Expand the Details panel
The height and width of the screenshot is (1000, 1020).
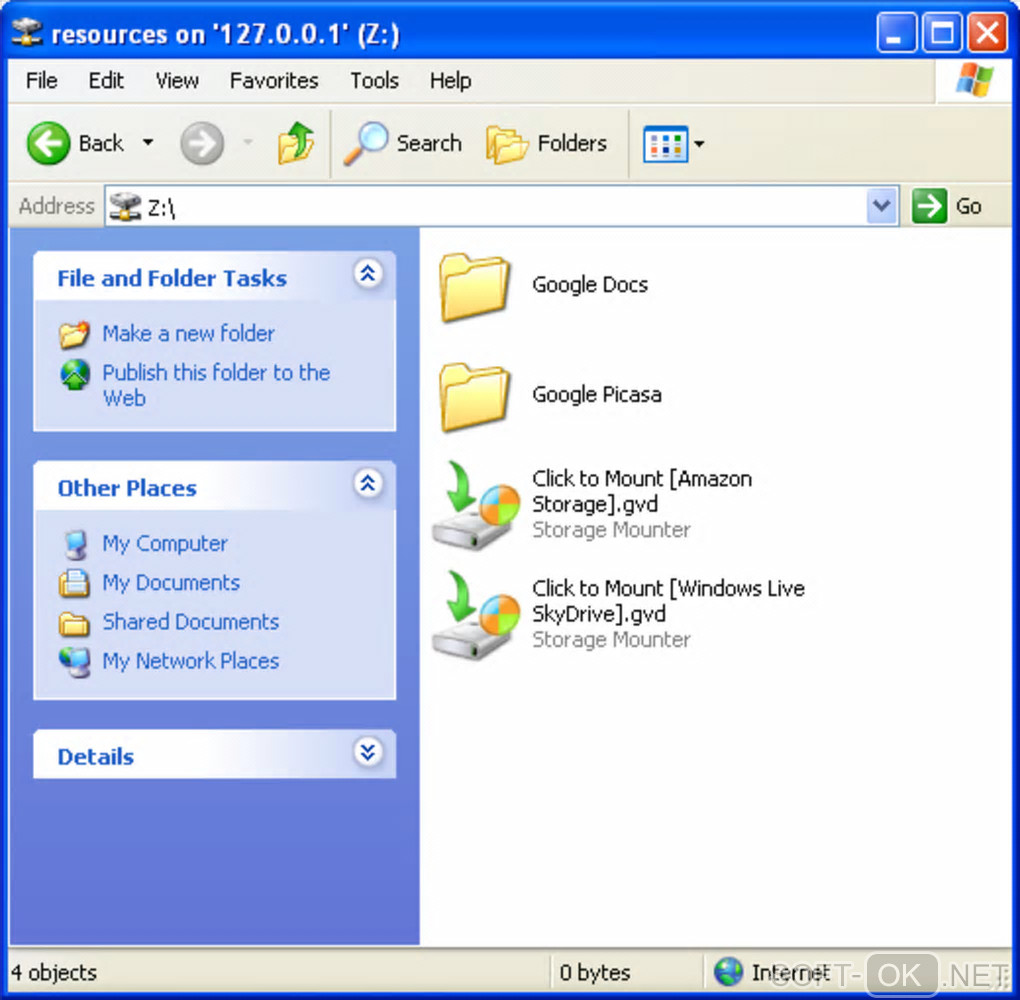coord(368,753)
